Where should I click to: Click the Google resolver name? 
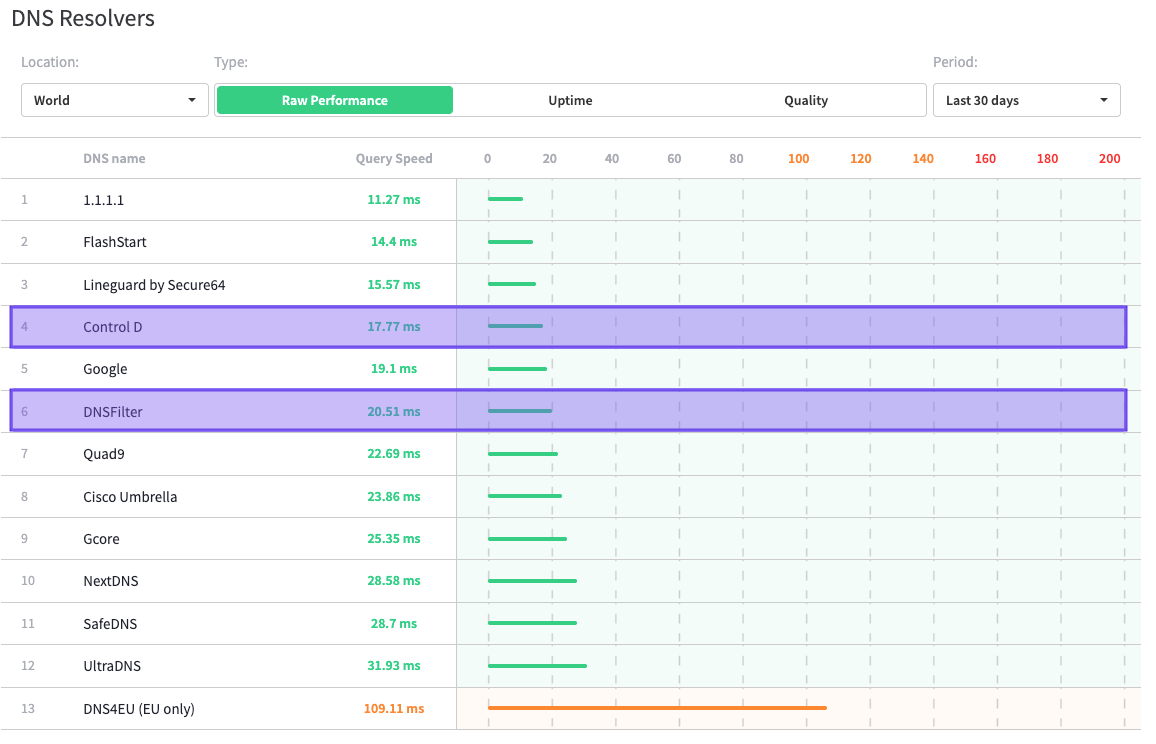click(x=105, y=369)
